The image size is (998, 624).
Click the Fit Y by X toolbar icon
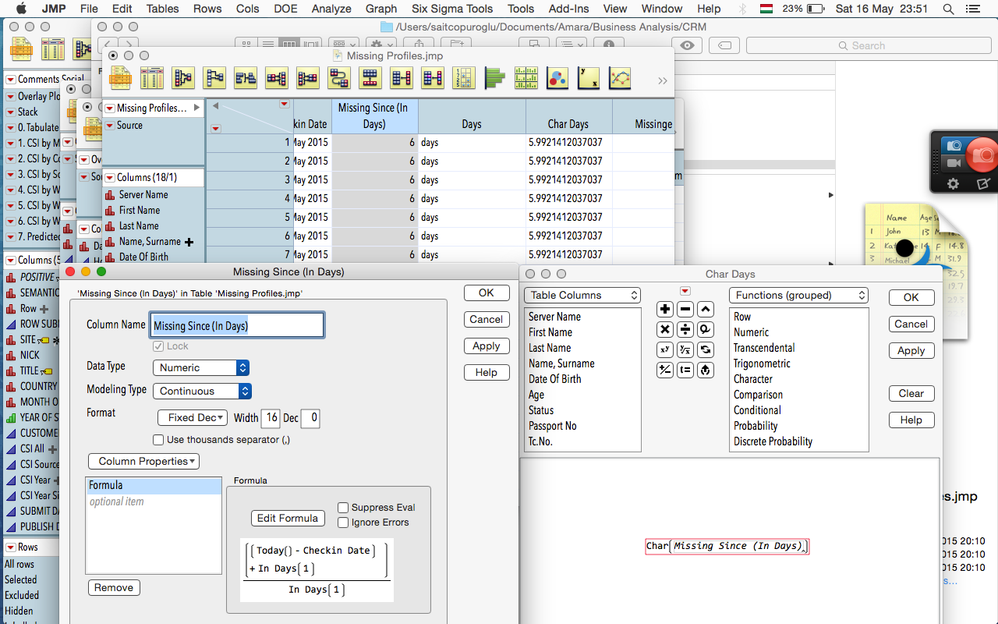(588, 78)
